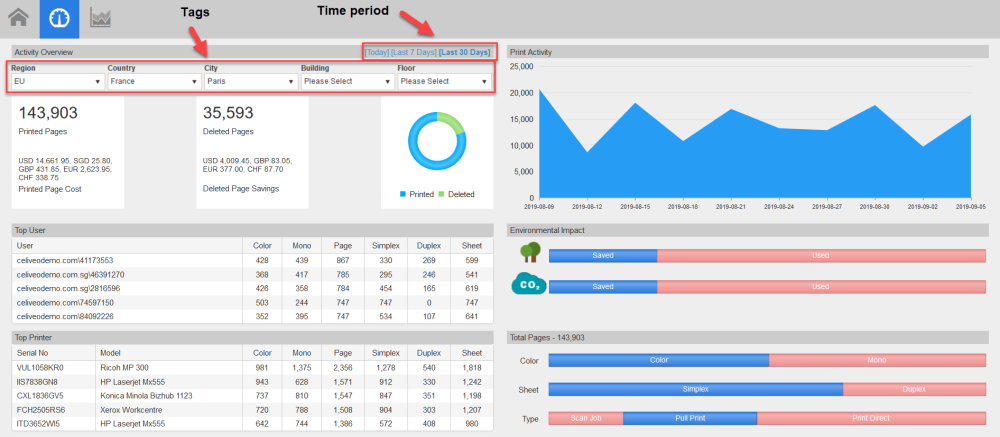Click the Simplex bar segment
The image size is (1000, 437).
[x=696, y=389]
